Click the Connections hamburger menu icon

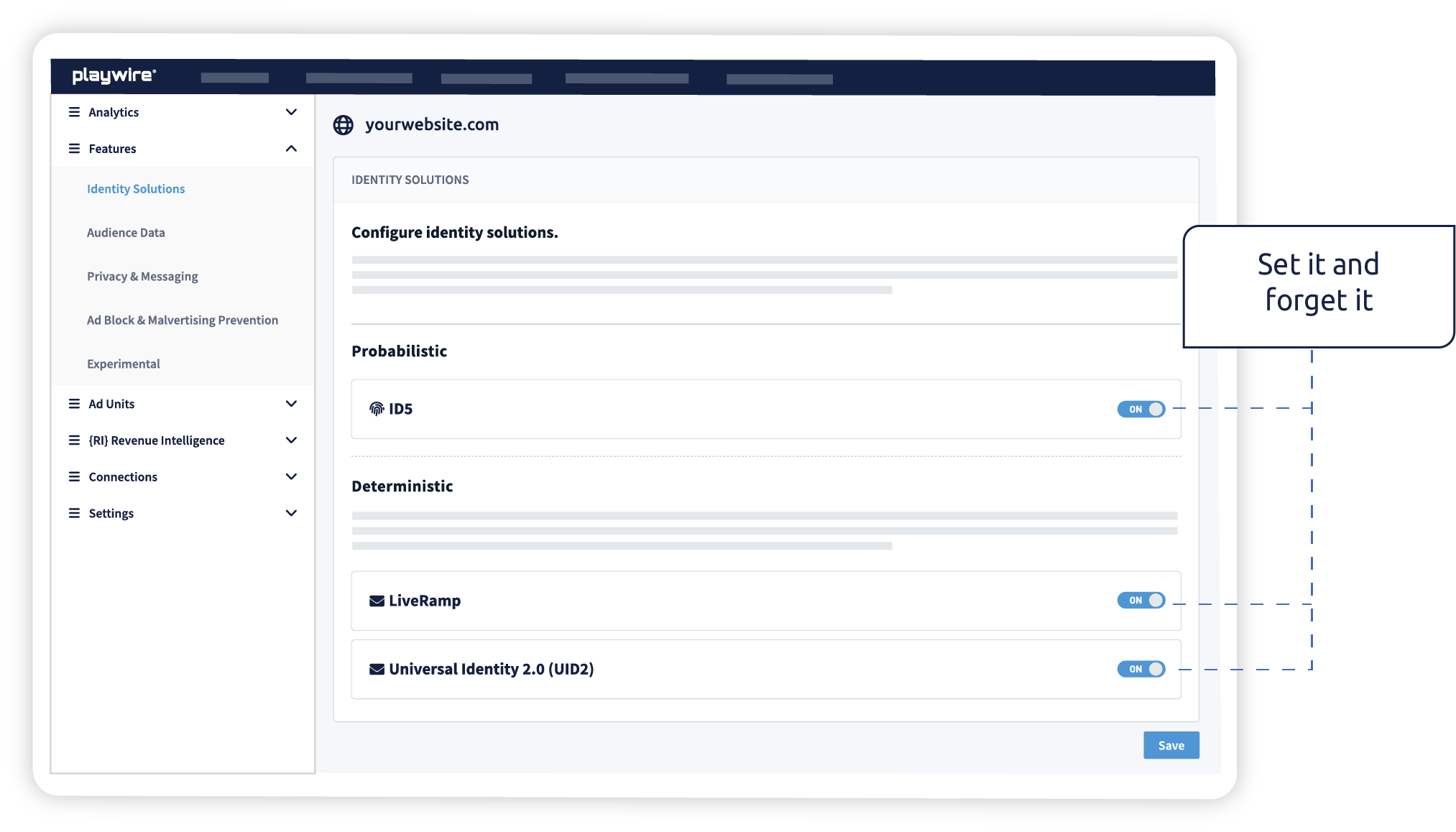tap(72, 476)
